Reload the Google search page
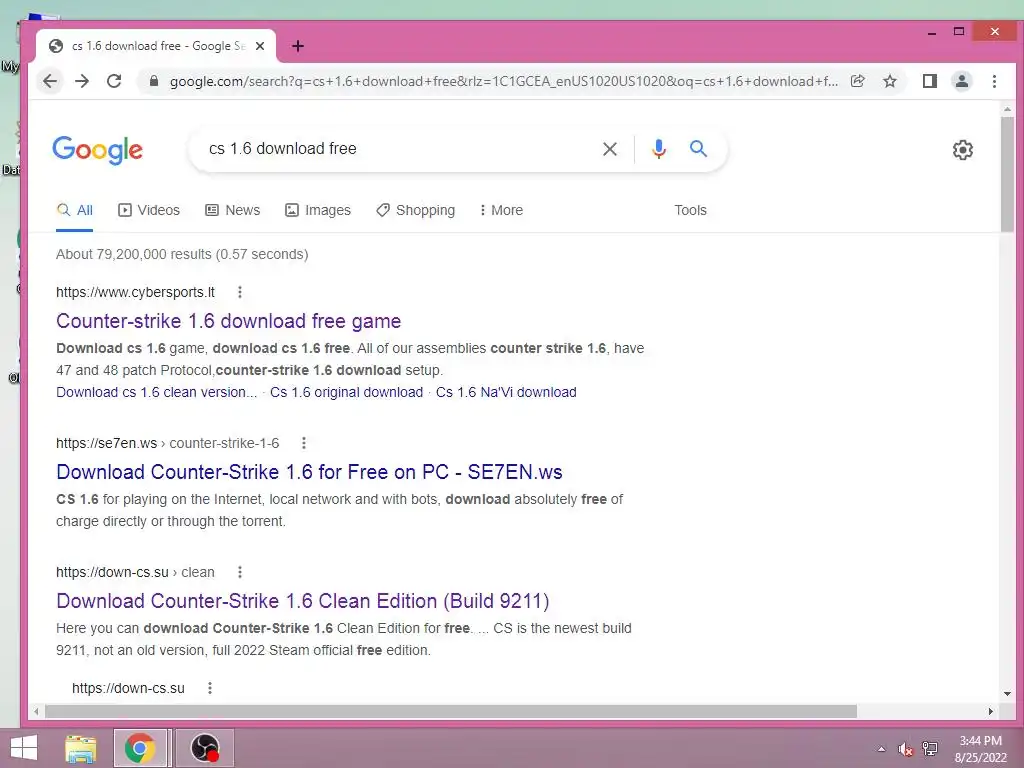The image size is (1024, 768). 114,81
